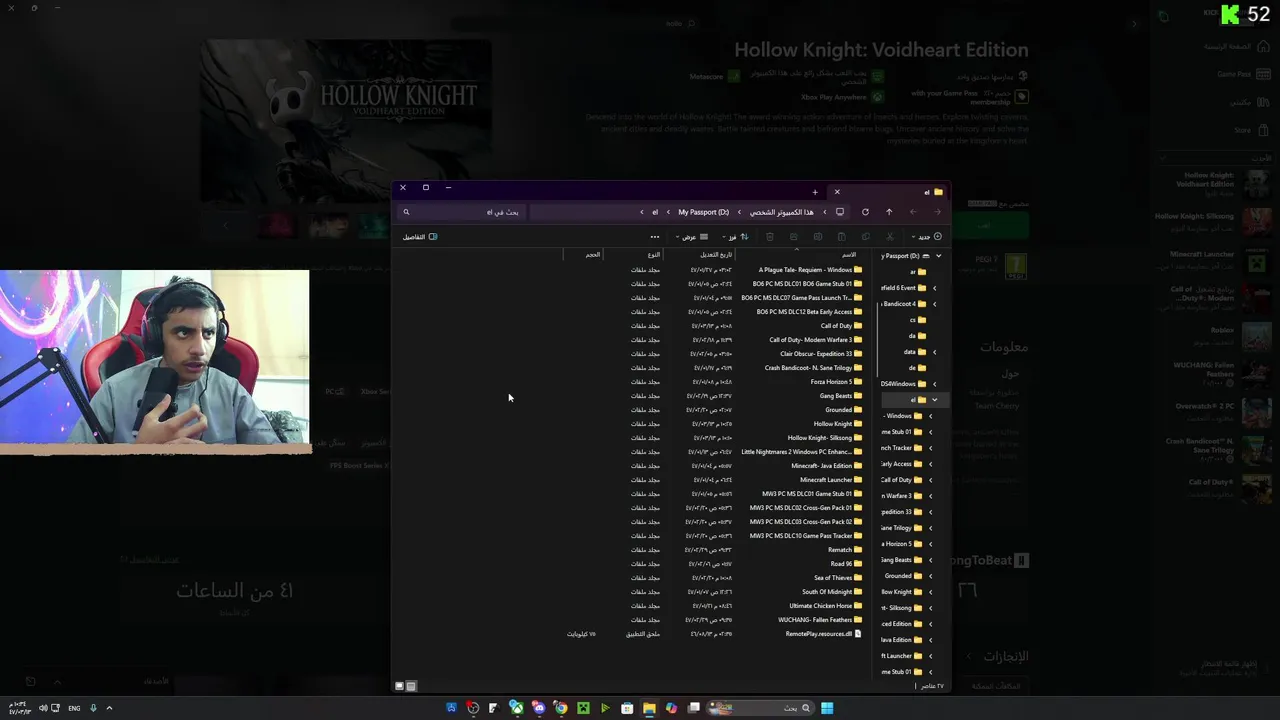
Task: Click the taskbar search box
Action: pyautogui.click(x=760, y=708)
